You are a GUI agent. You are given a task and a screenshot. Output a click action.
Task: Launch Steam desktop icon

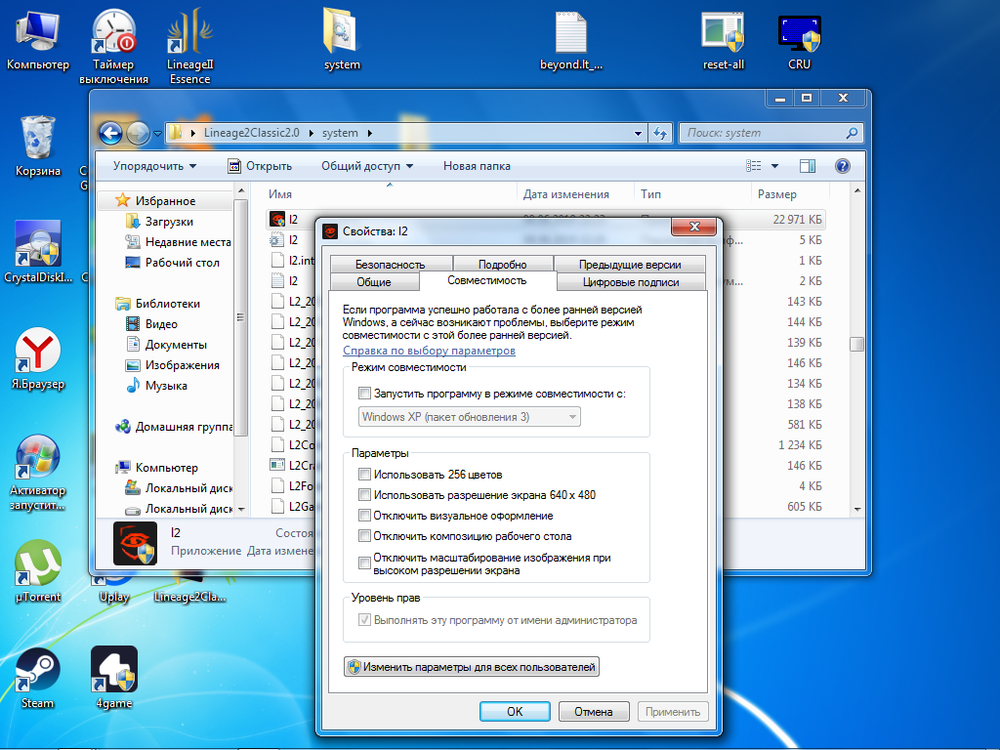37,670
